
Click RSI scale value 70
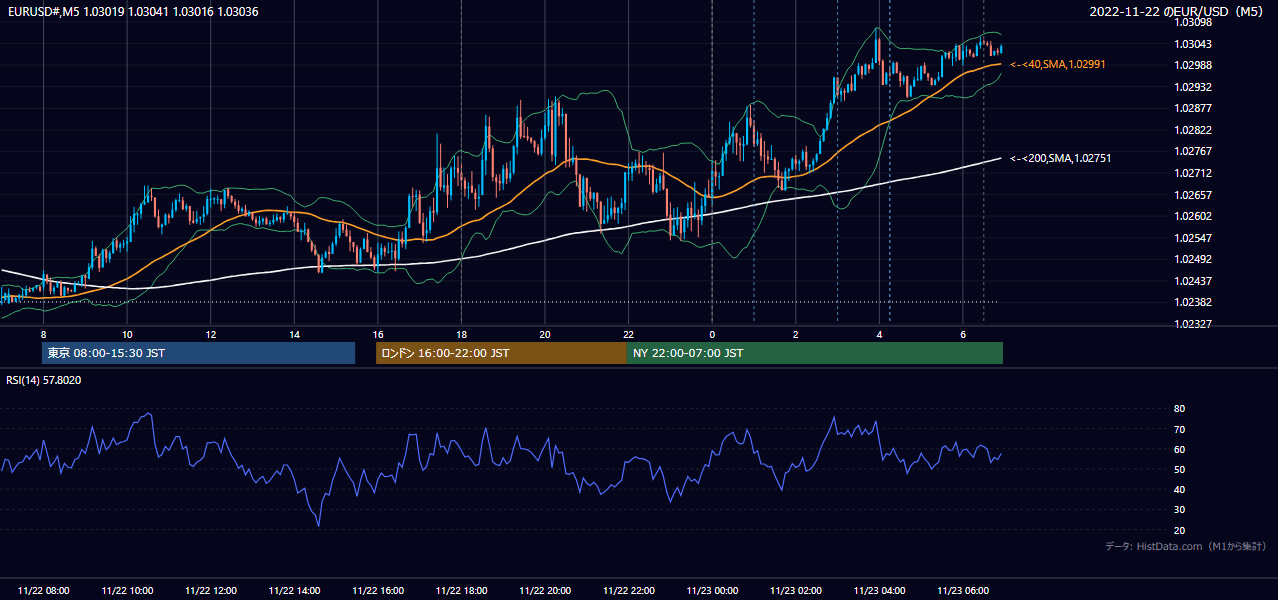tap(1180, 429)
